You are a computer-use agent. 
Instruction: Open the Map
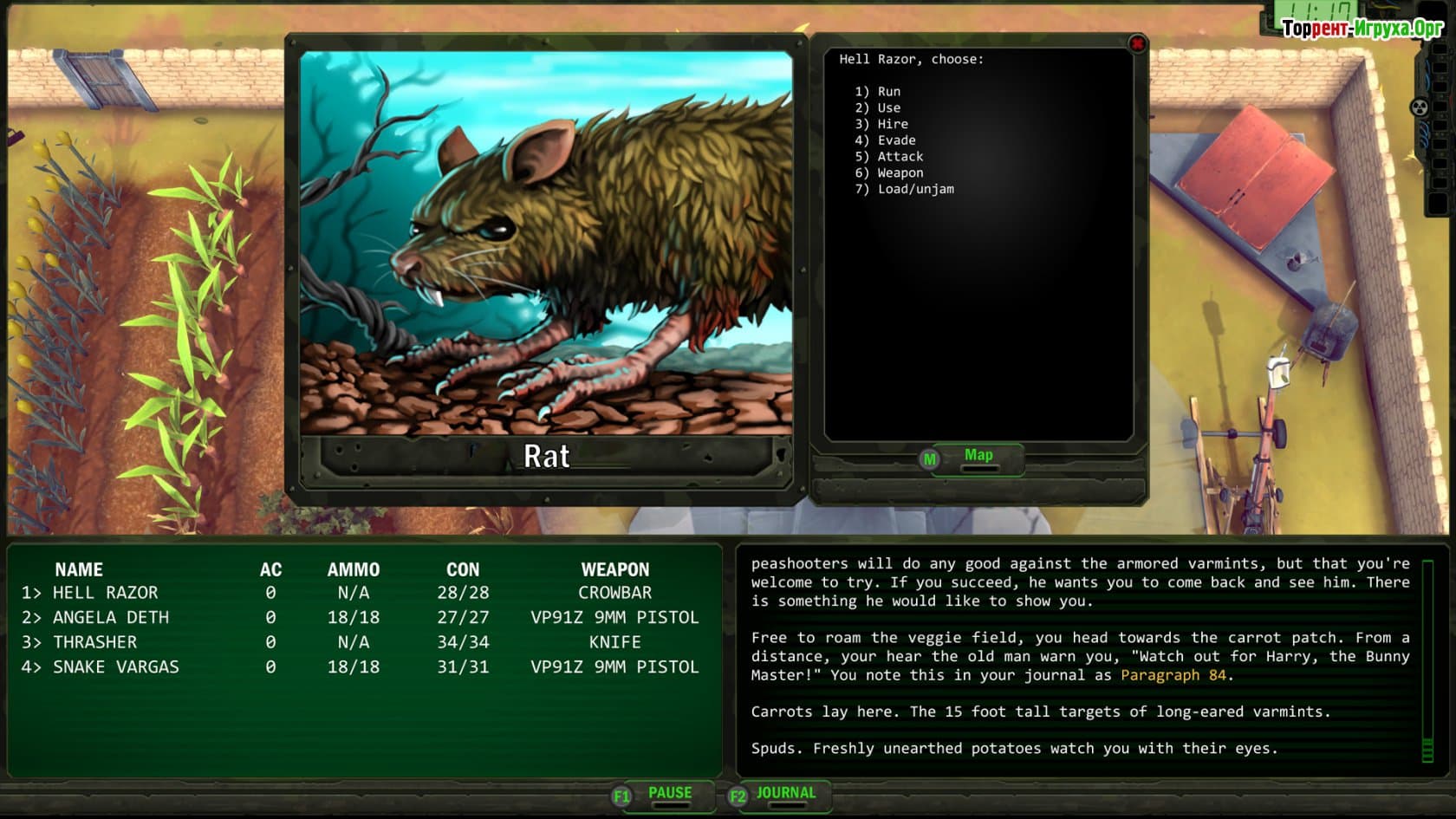pyautogui.click(x=978, y=456)
